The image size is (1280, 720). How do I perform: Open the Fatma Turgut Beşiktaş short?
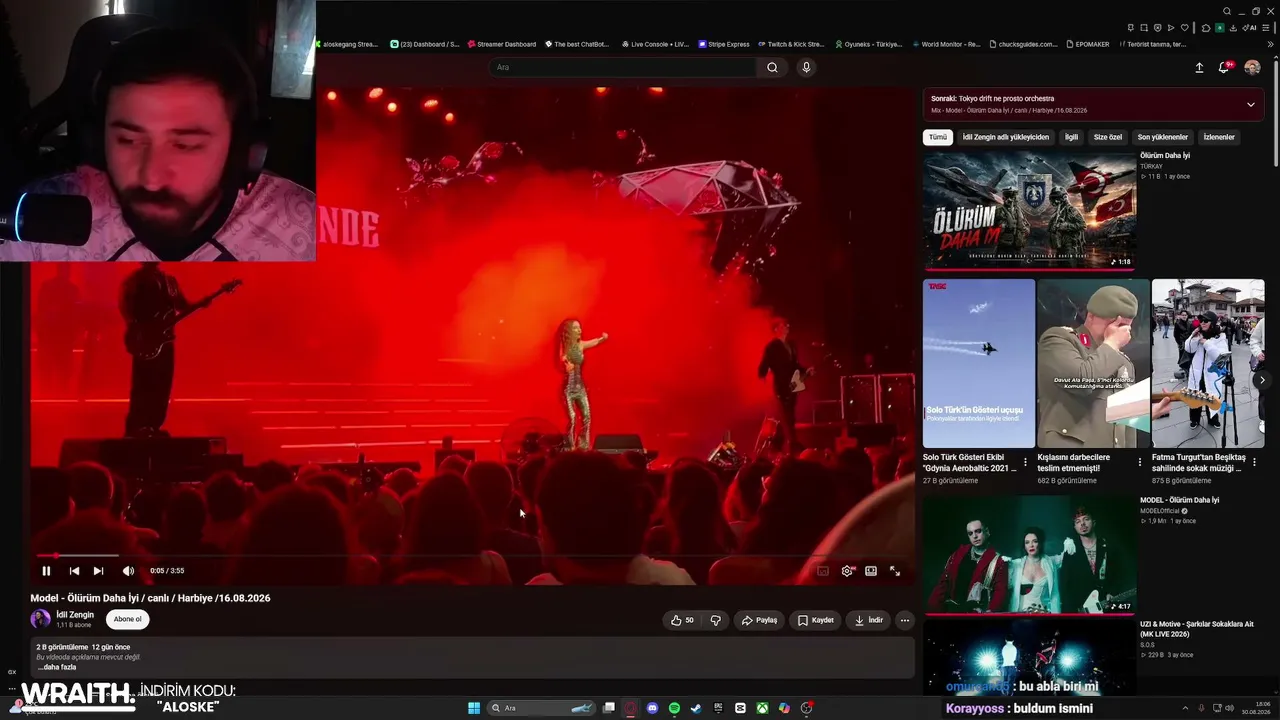tap(1208, 363)
